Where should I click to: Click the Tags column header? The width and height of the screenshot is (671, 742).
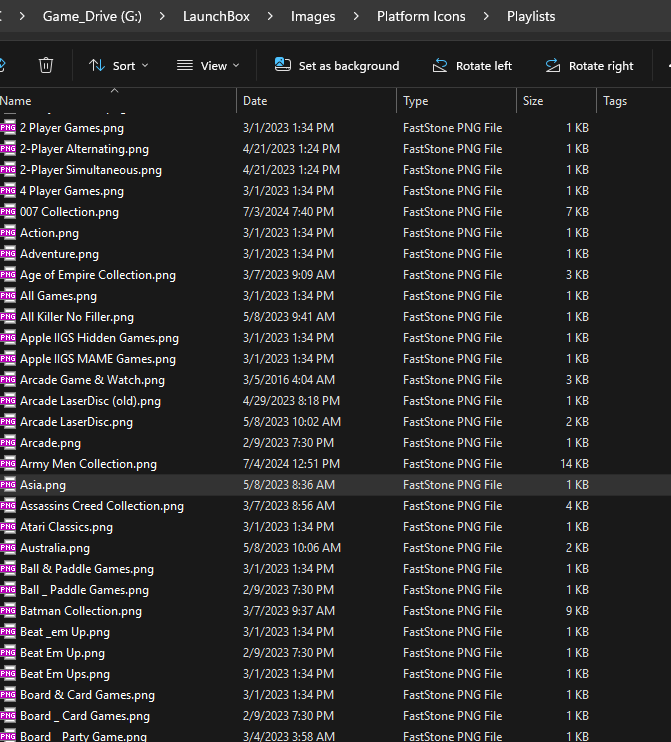click(615, 101)
